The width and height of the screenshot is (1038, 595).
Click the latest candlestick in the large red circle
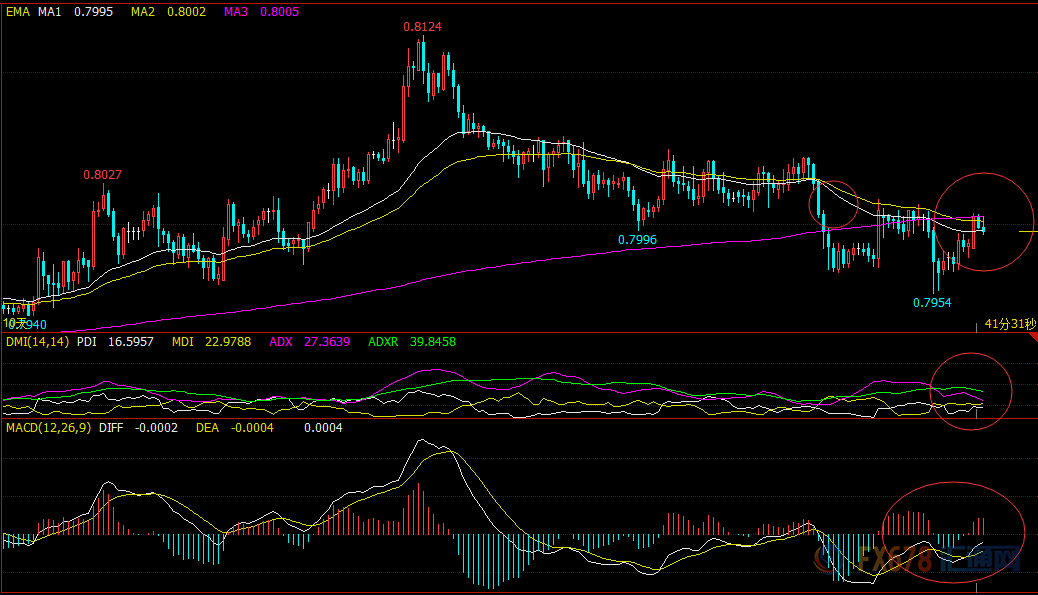coord(984,229)
